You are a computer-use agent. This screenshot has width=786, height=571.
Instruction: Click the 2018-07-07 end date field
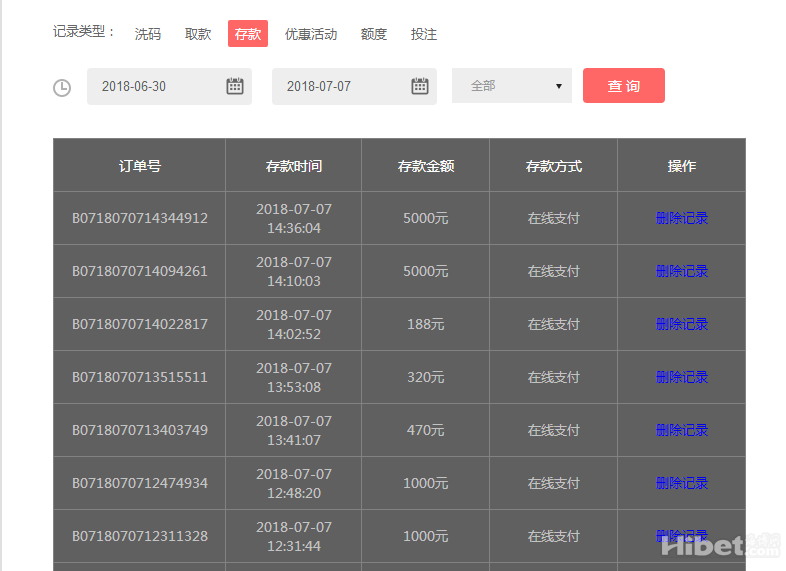340,86
